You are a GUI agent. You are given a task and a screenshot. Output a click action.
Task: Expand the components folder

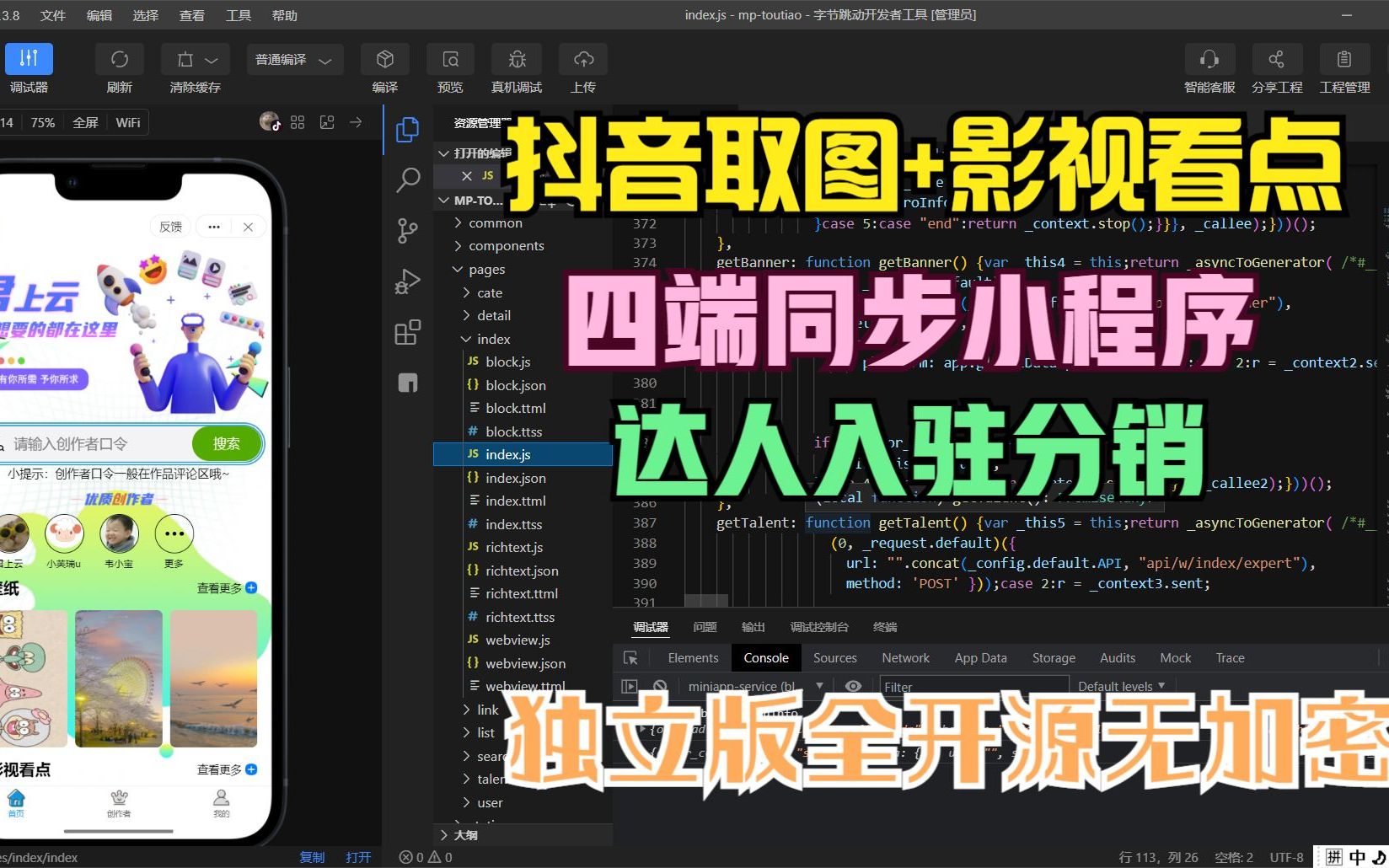pyautogui.click(x=507, y=245)
